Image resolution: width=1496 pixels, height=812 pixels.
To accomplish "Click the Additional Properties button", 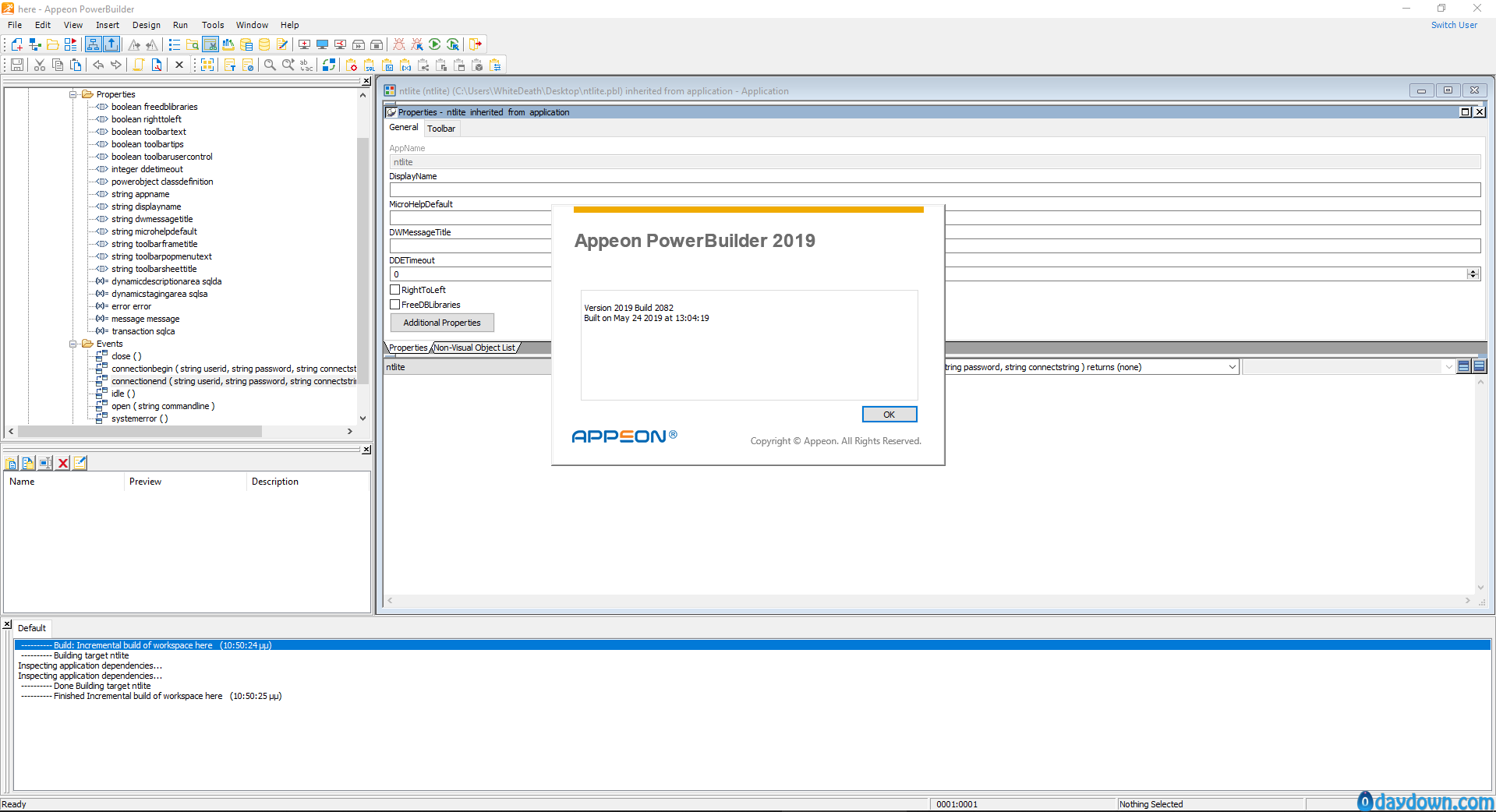I will click(442, 323).
